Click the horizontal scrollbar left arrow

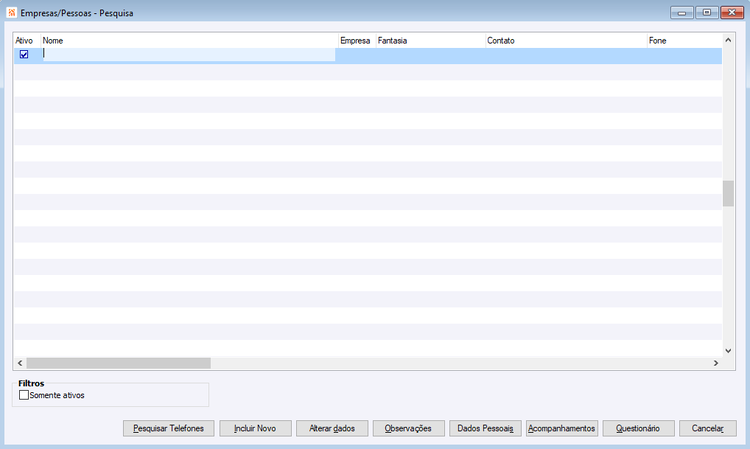point(20,363)
